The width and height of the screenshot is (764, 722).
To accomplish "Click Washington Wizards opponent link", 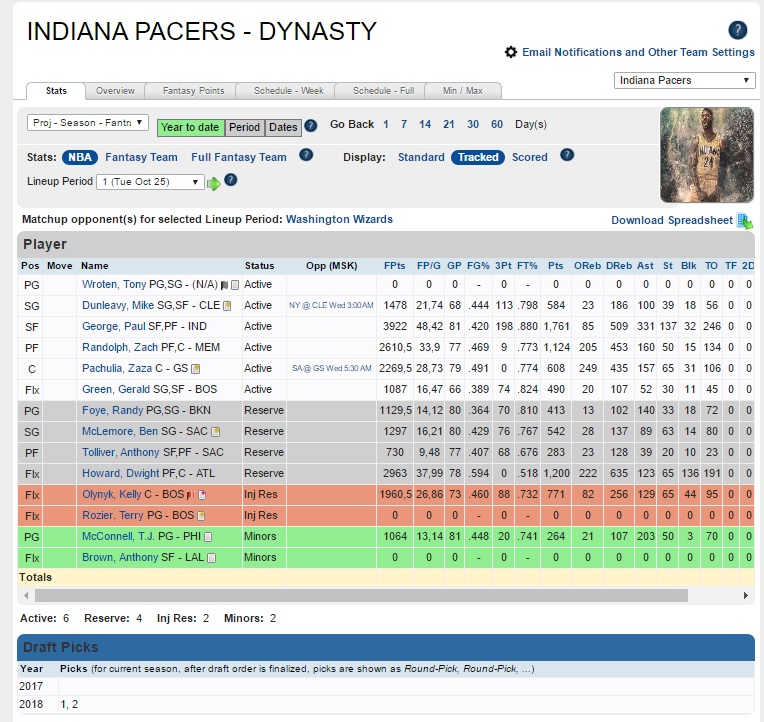I will pyautogui.click(x=339, y=219).
